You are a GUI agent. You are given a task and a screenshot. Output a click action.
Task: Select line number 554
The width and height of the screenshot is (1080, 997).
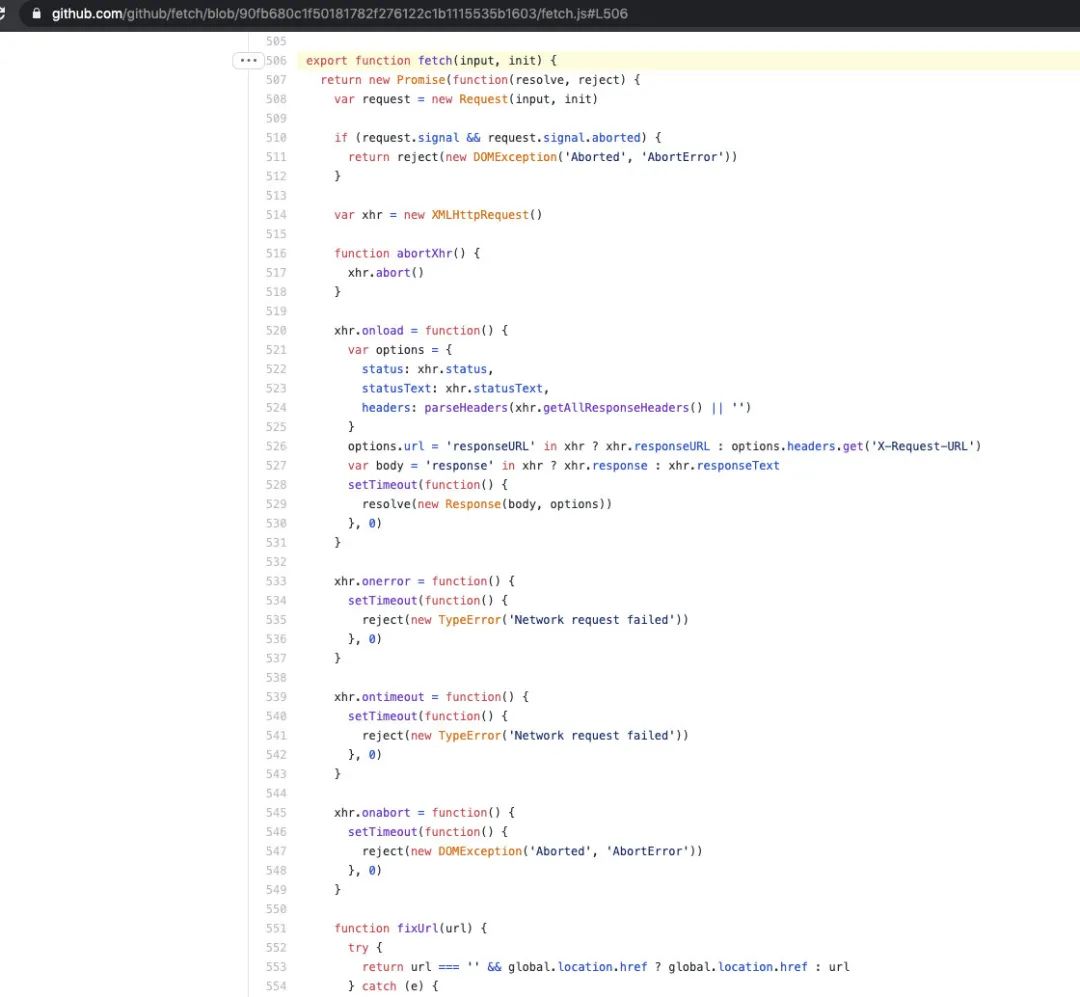pyautogui.click(x=276, y=987)
